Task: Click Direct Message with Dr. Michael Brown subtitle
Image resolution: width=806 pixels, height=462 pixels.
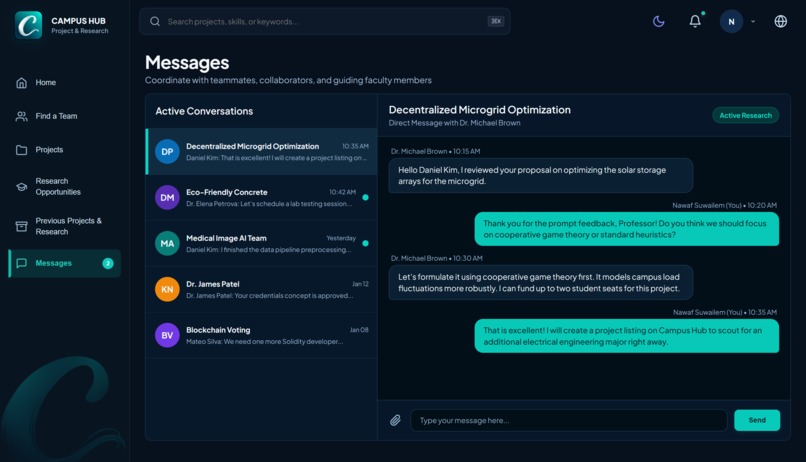Action: pos(454,123)
